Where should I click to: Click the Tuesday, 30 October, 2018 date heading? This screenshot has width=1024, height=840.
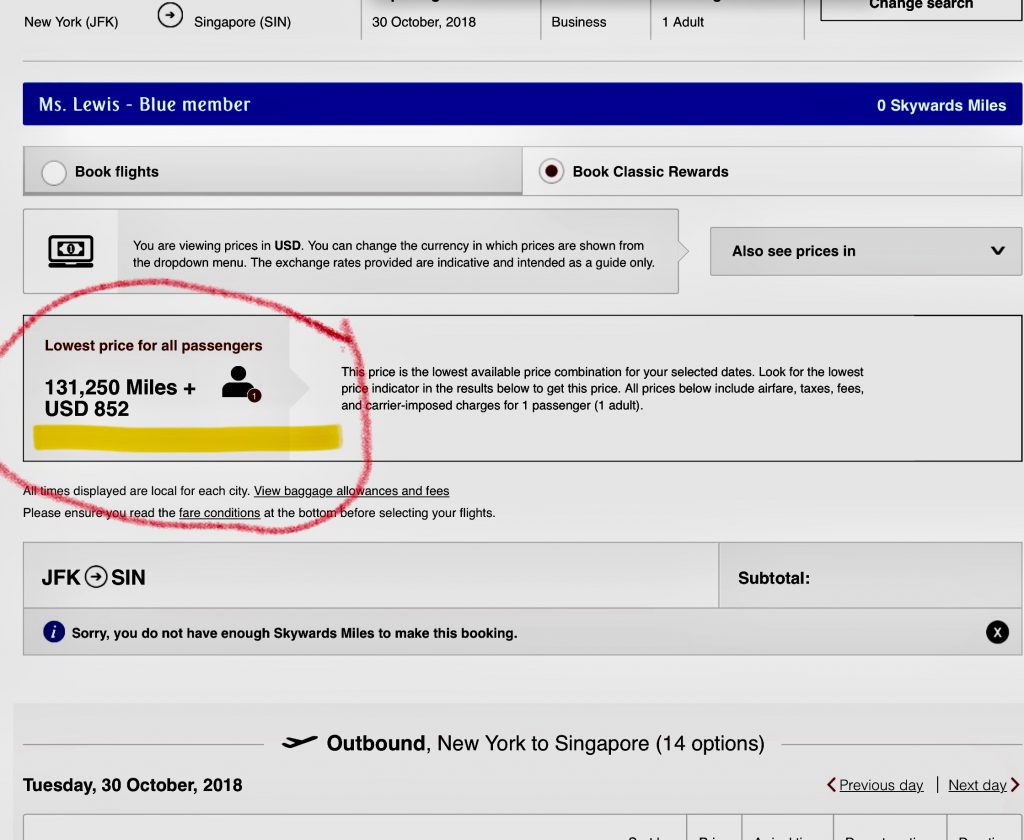pyautogui.click(x=133, y=784)
